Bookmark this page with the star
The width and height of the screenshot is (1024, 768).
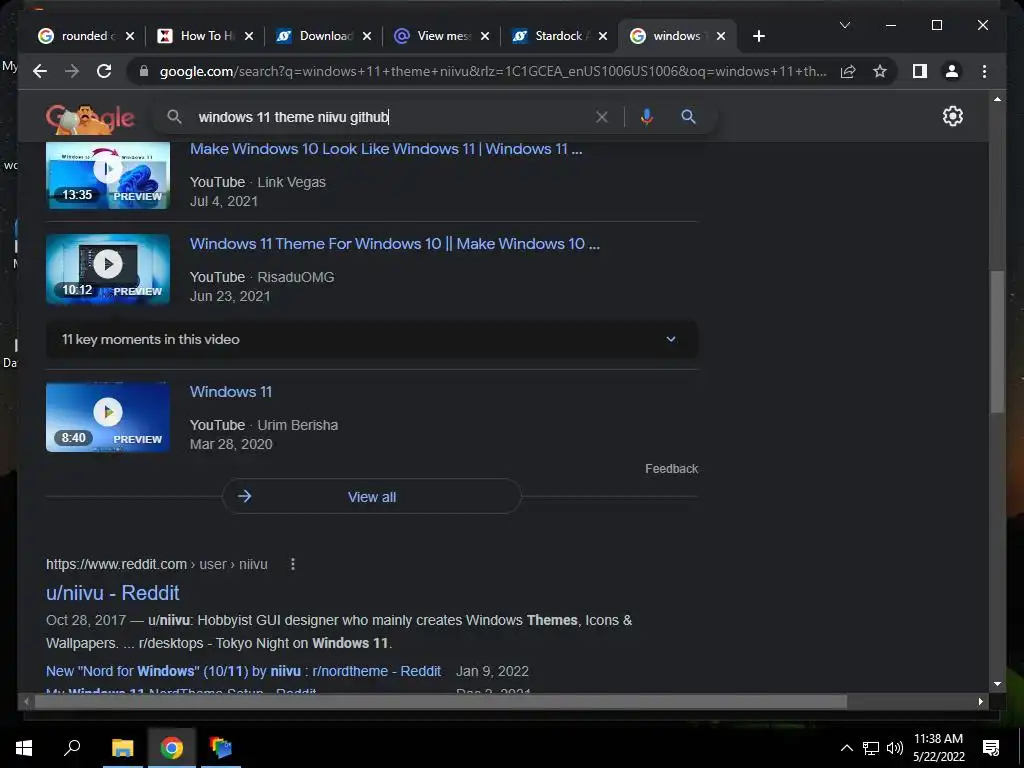point(880,71)
